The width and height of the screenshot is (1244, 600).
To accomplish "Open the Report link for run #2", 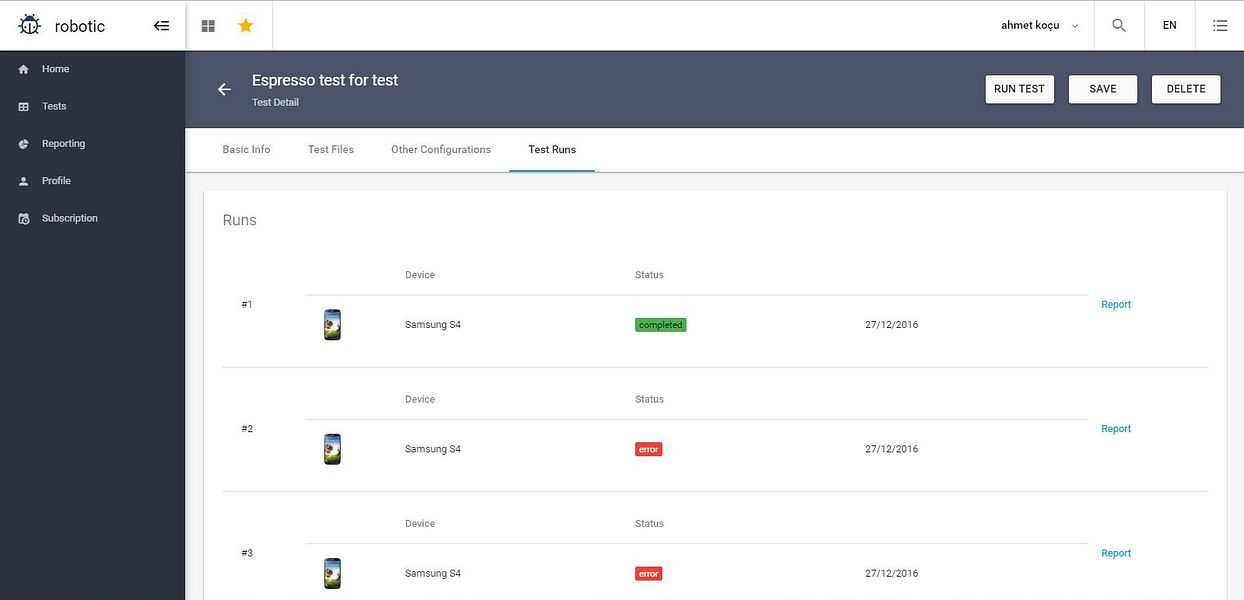I will pyautogui.click(x=1116, y=429).
